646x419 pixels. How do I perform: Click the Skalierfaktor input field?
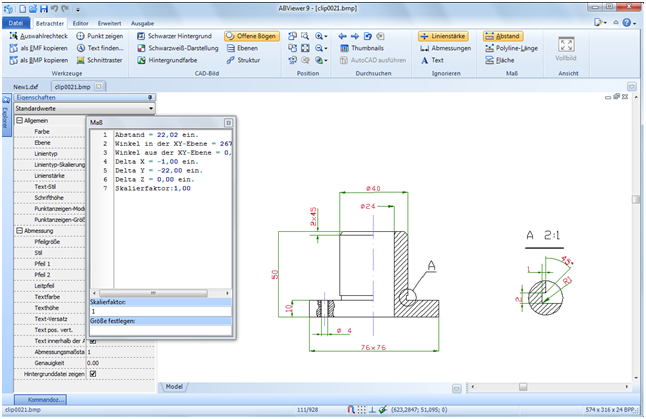click(x=160, y=311)
